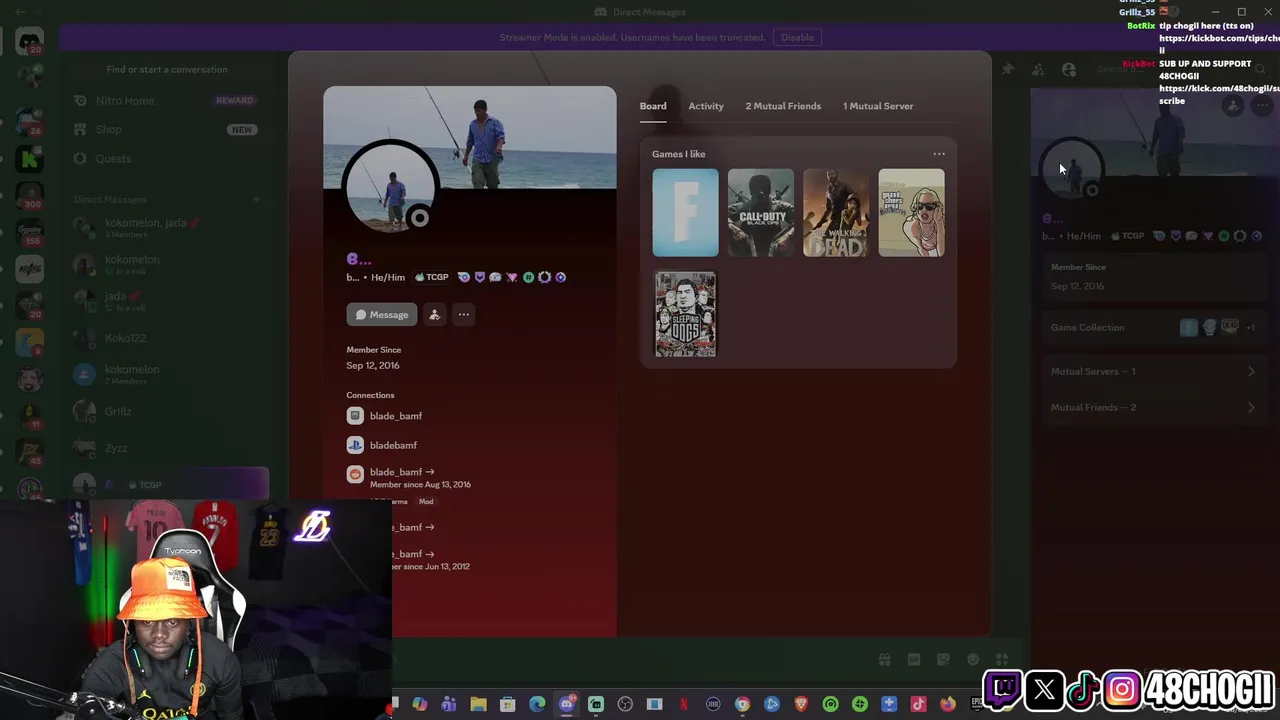The height and width of the screenshot is (720, 1280).
Task: Open Quests in the sidebar
Action: tap(165, 159)
